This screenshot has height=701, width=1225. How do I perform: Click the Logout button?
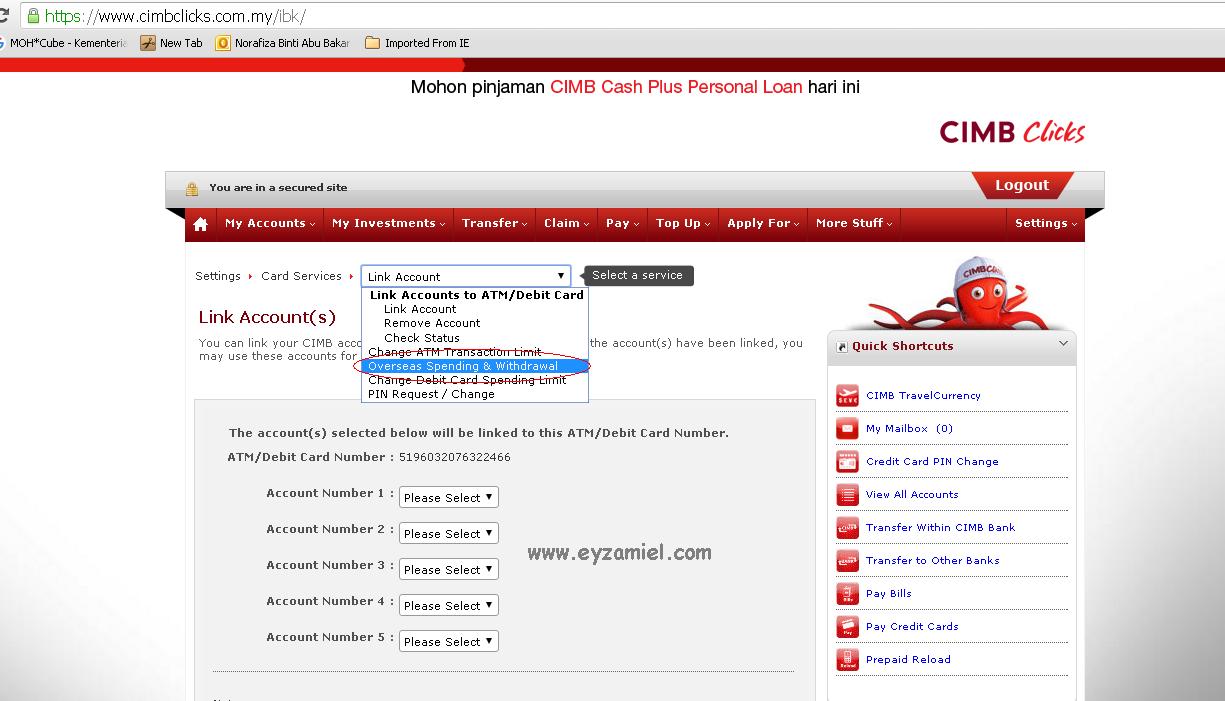point(1022,185)
